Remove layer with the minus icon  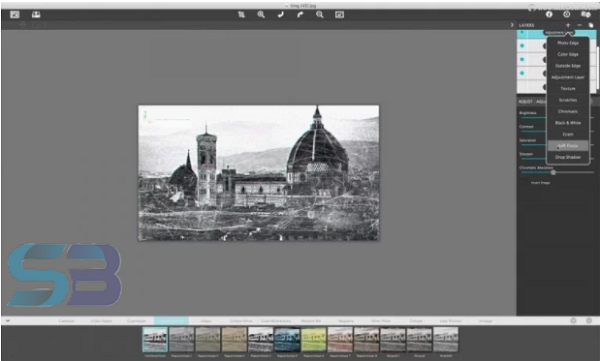(x=580, y=25)
